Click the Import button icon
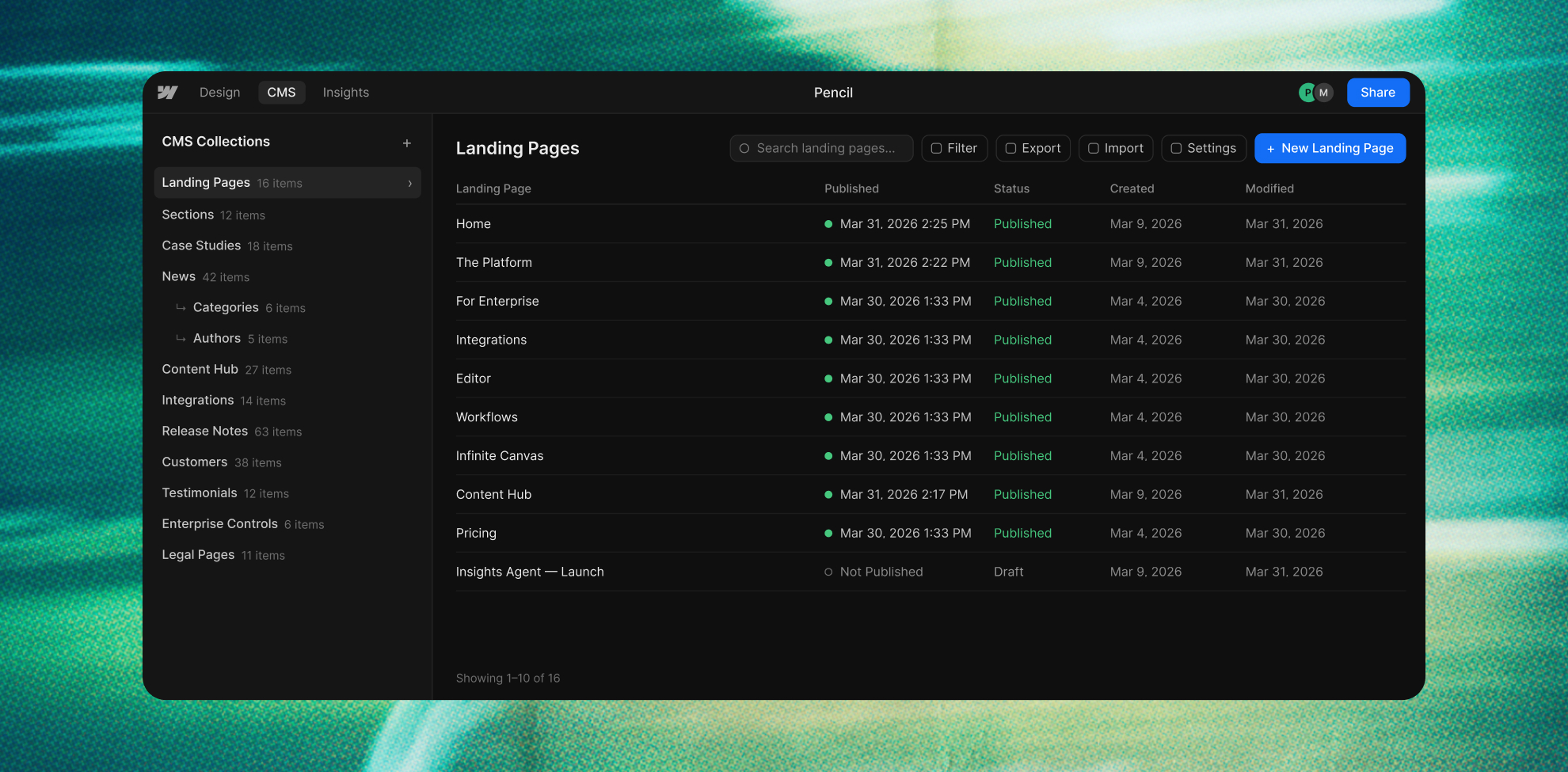The image size is (1568, 772). point(1094,148)
